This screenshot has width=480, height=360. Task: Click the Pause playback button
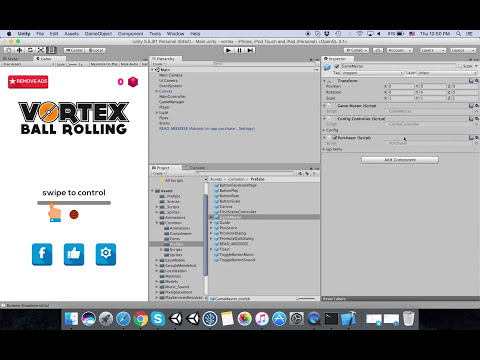pos(239,50)
